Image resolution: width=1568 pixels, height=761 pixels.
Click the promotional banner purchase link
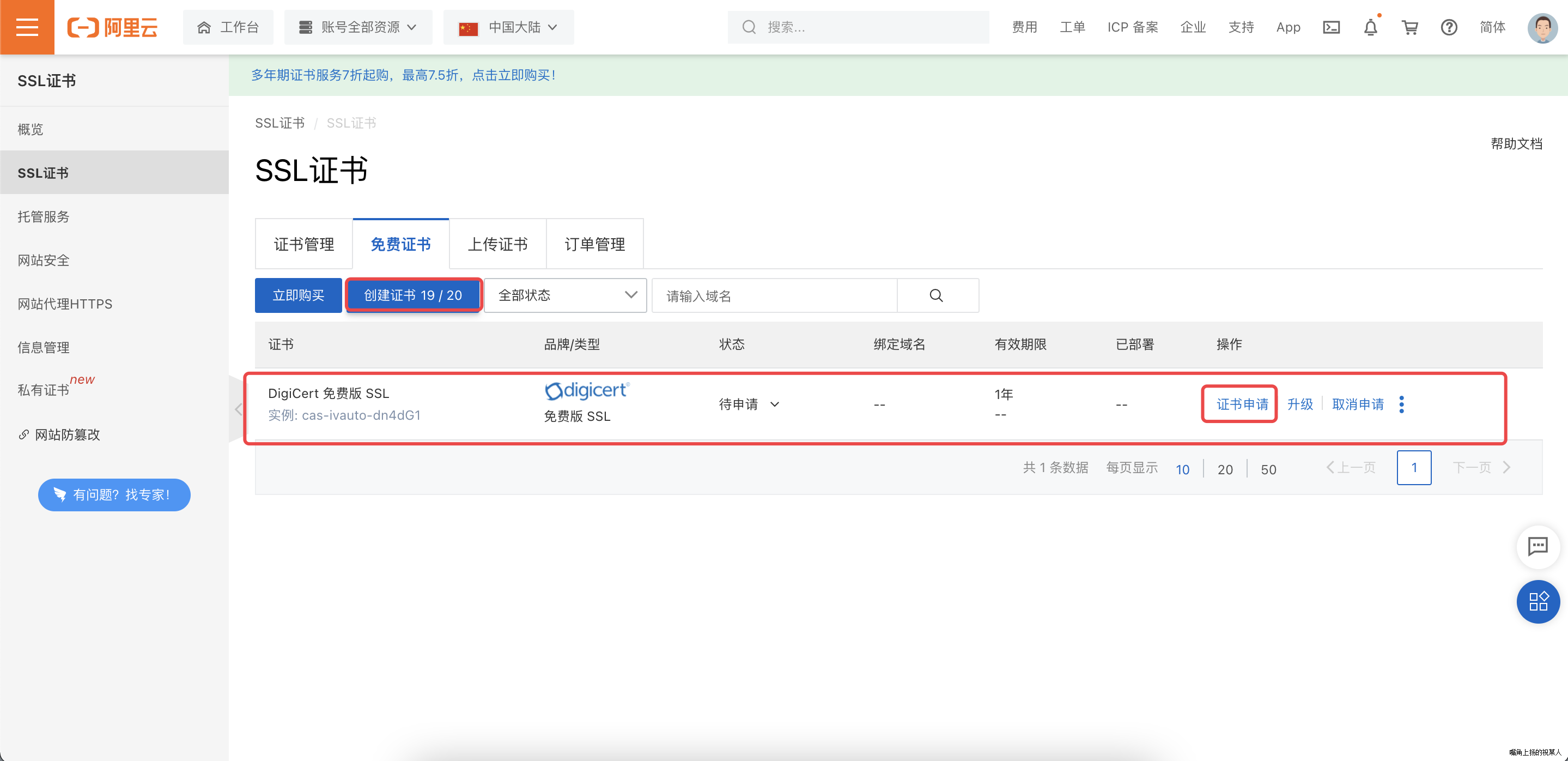click(403, 75)
